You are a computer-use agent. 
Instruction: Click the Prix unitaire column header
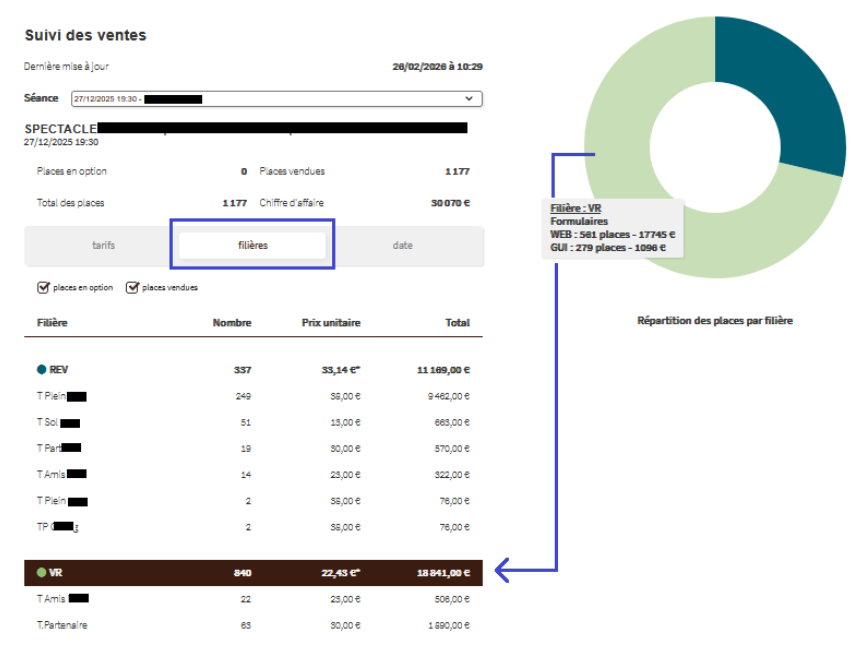click(331, 323)
